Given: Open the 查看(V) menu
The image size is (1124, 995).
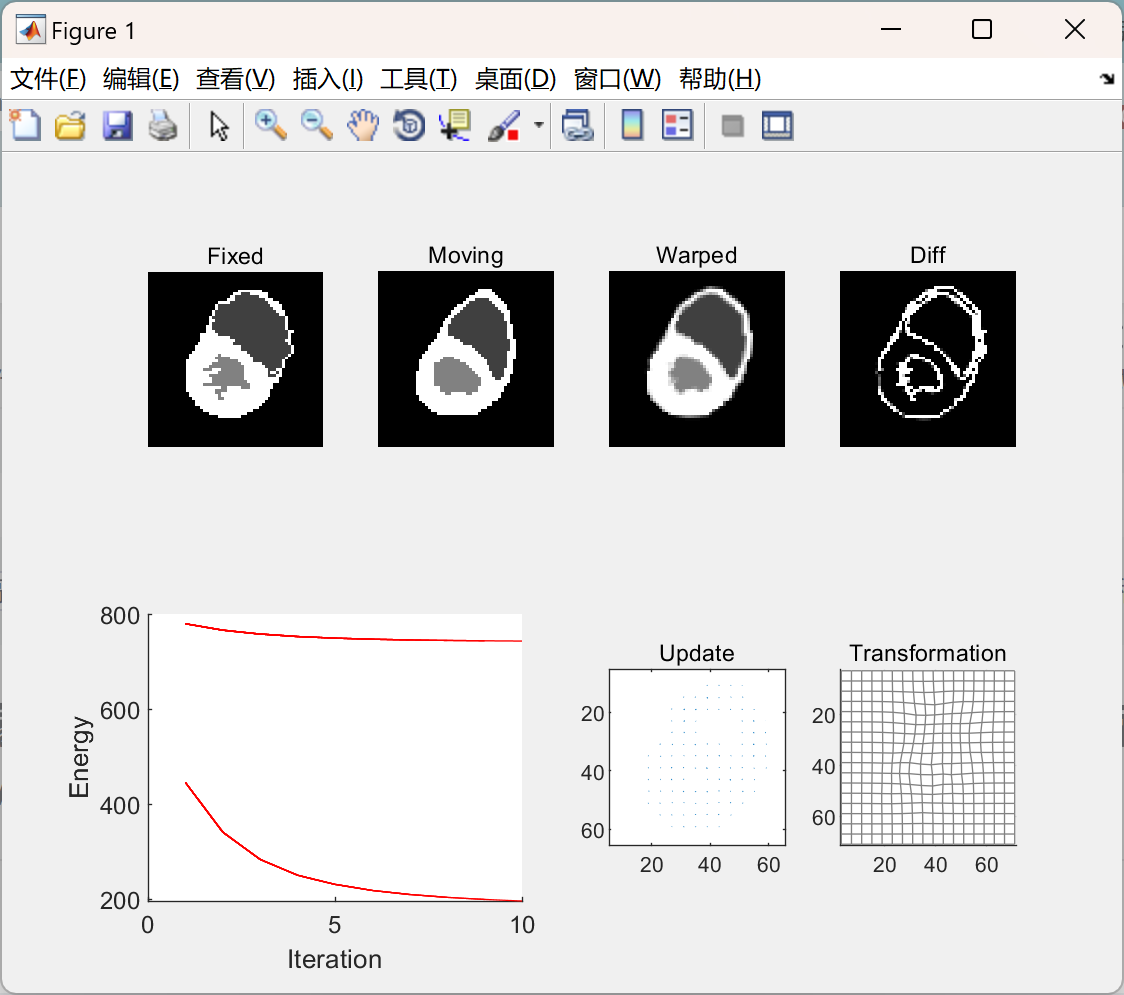Looking at the screenshot, I should 236,78.
